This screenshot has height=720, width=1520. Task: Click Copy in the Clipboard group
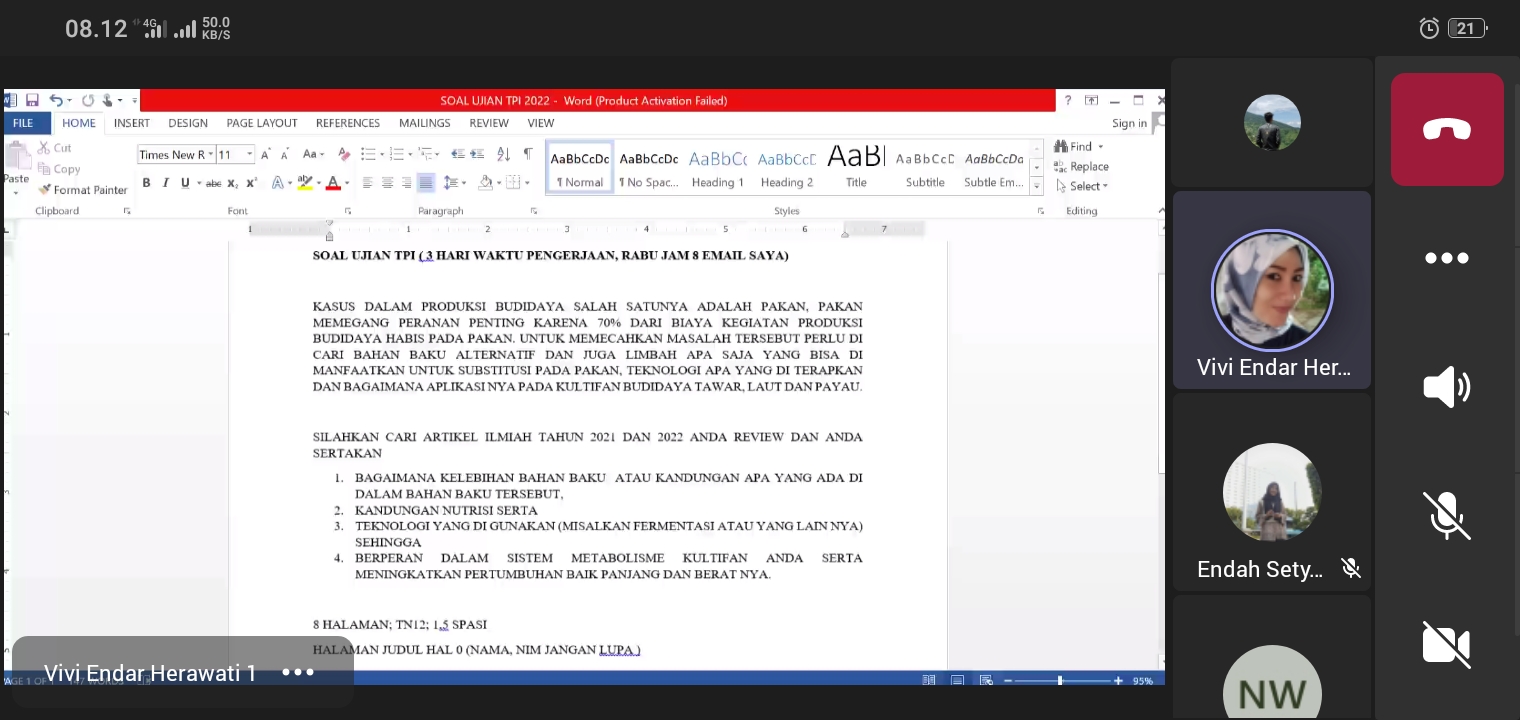click(60, 169)
